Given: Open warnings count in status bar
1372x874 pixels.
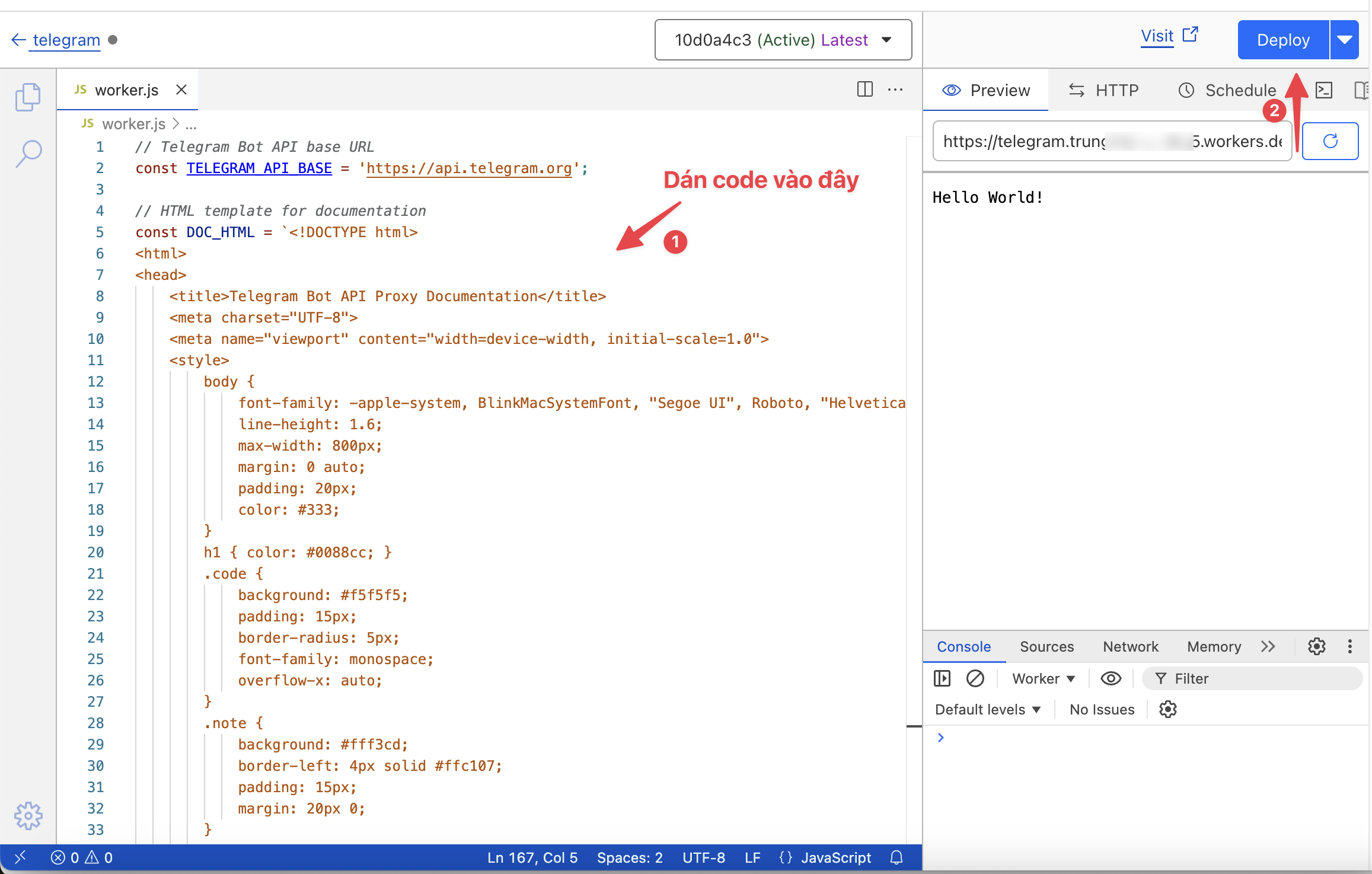Looking at the screenshot, I should 99,857.
